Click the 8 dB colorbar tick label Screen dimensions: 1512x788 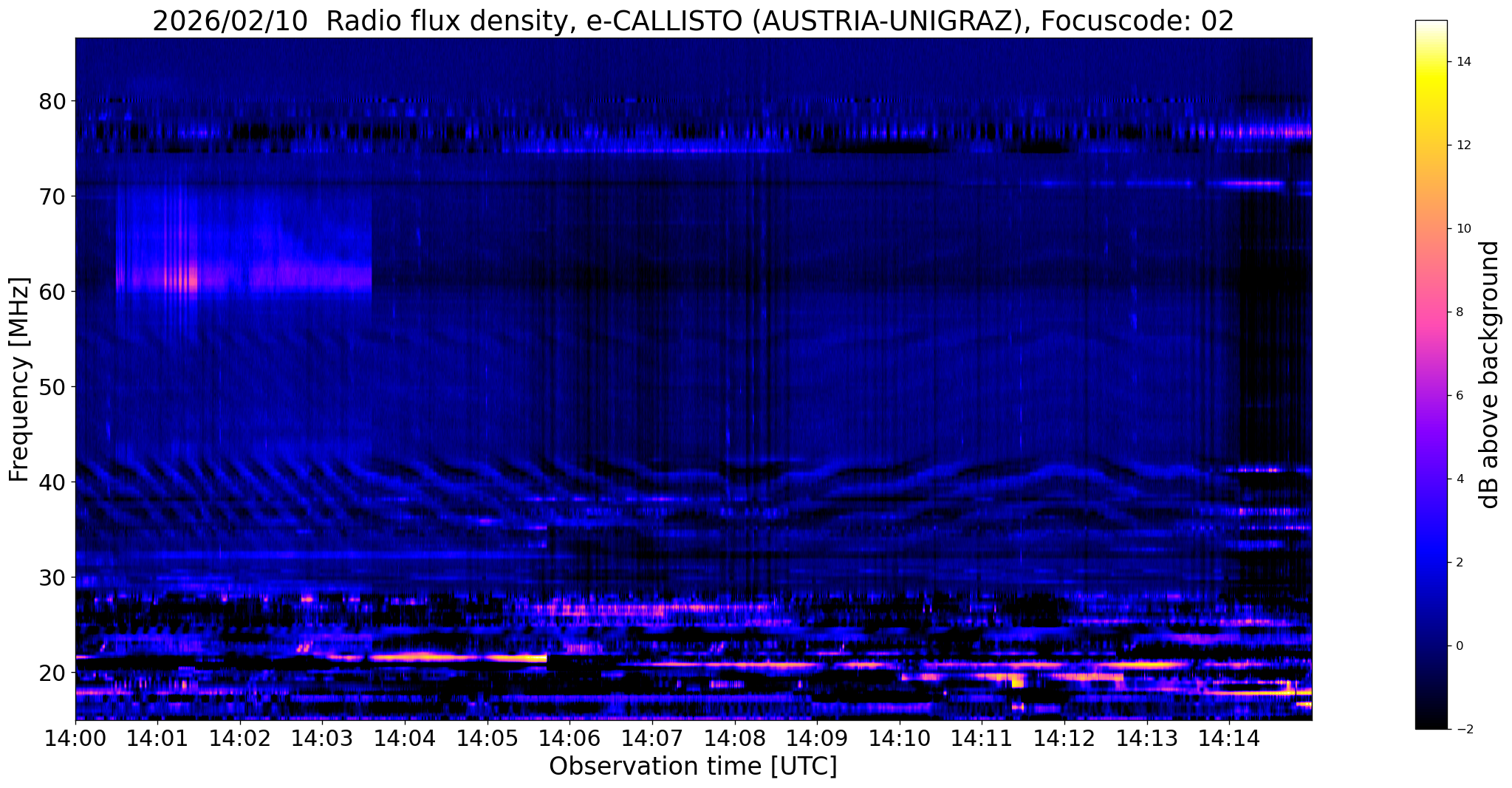point(1458,312)
